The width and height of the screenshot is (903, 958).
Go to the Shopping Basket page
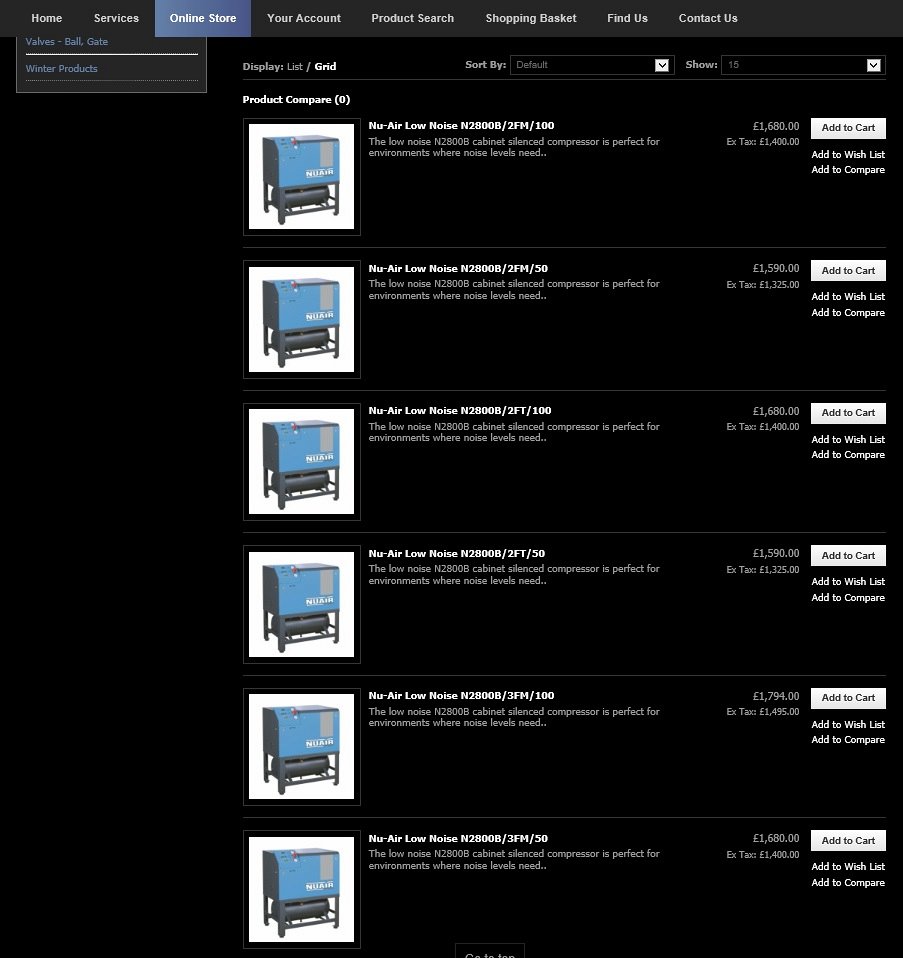pyautogui.click(x=530, y=18)
